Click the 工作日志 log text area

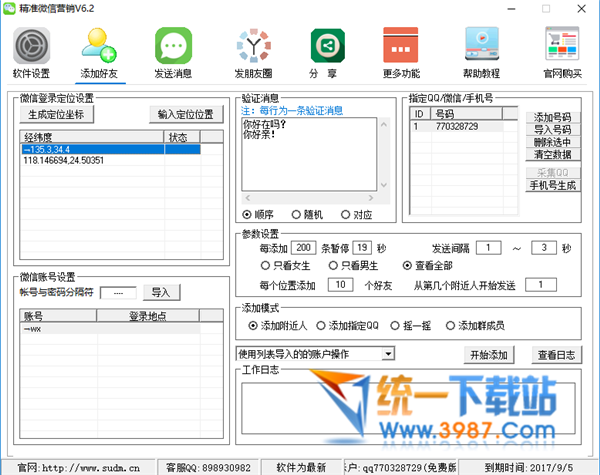408,408
